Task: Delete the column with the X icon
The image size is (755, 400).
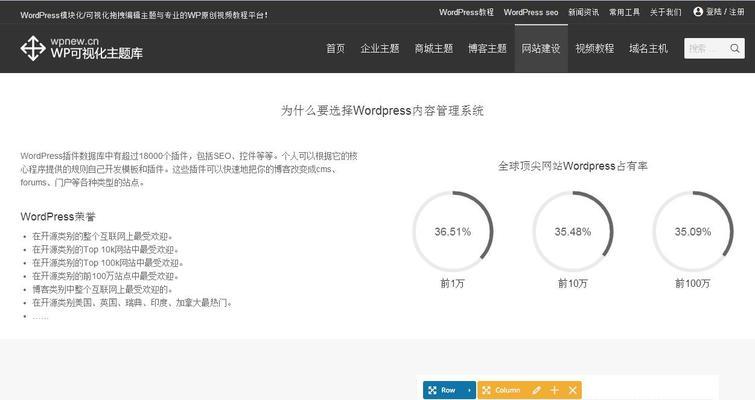Action: click(x=573, y=390)
